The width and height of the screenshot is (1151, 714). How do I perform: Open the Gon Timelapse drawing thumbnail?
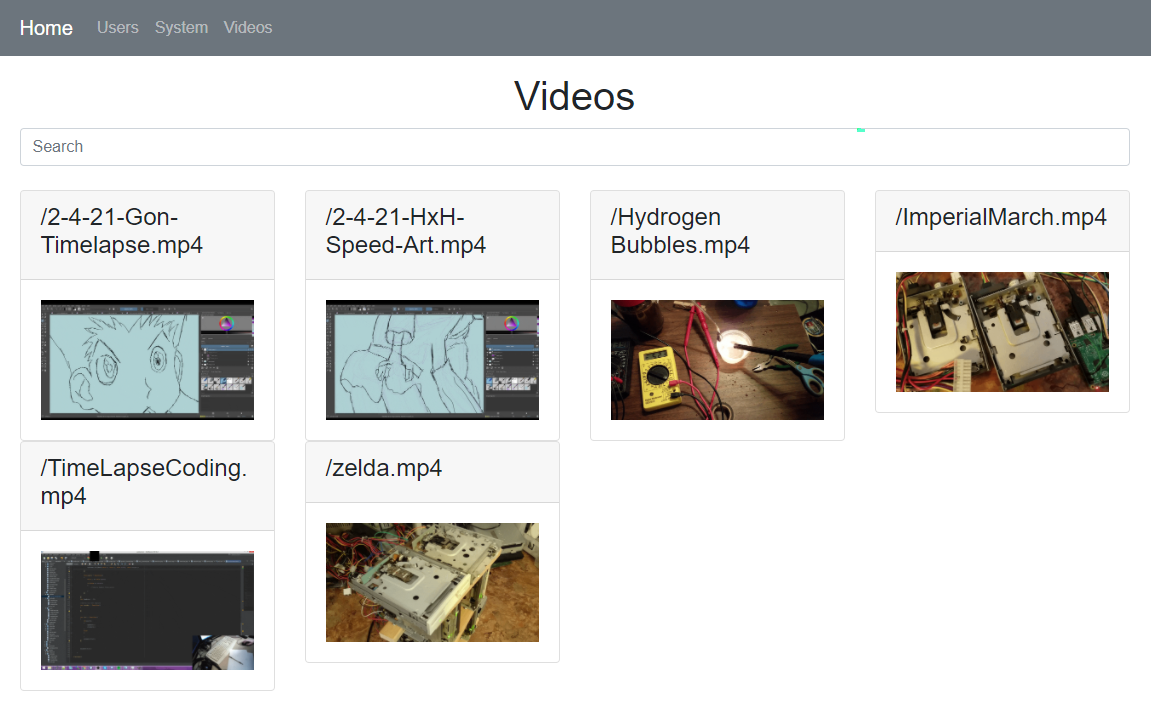pos(147,360)
